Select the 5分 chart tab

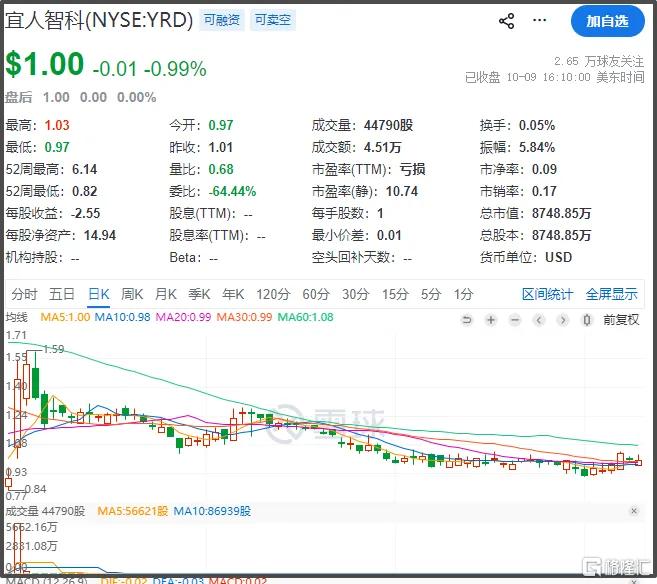431,294
